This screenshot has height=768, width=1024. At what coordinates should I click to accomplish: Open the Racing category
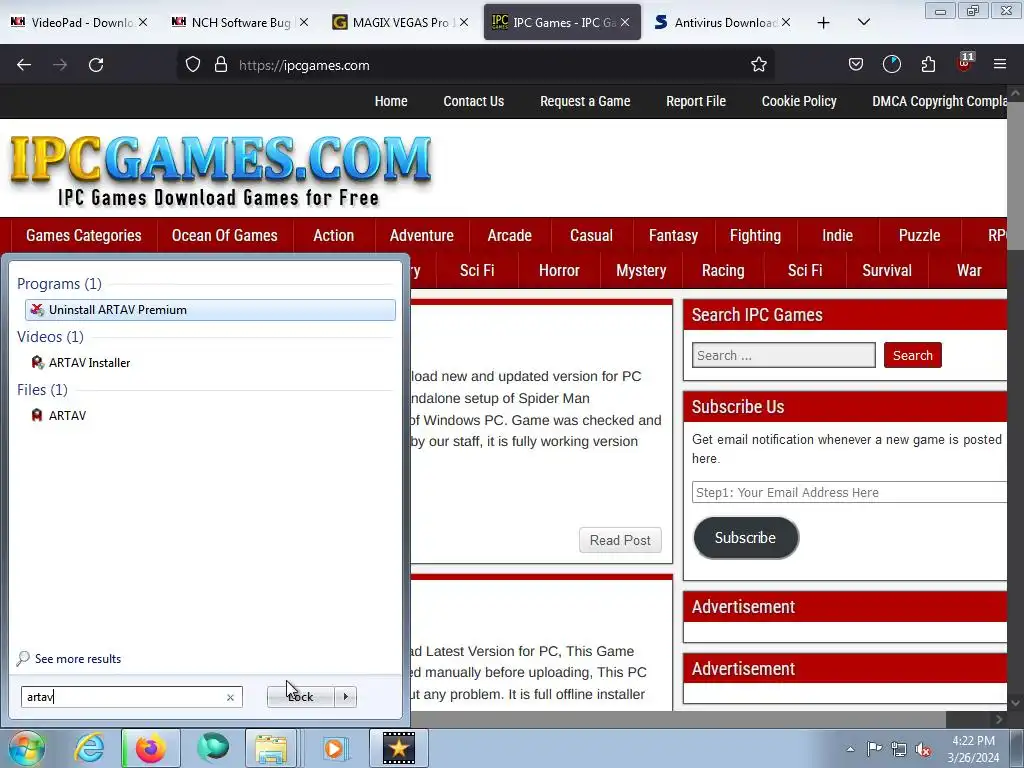[x=723, y=270]
